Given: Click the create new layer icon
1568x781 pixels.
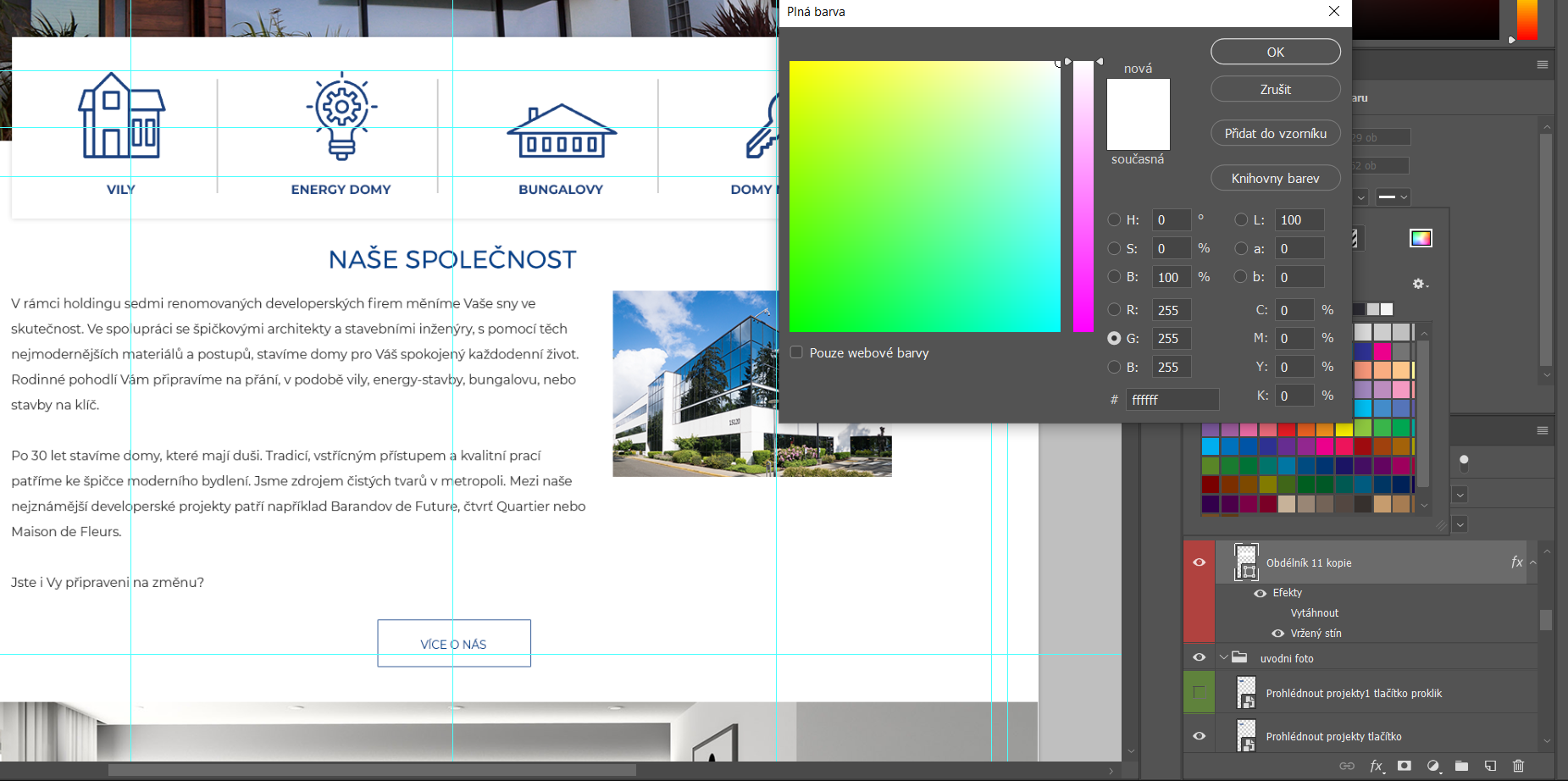Looking at the screenshot, I should 1490,766.
